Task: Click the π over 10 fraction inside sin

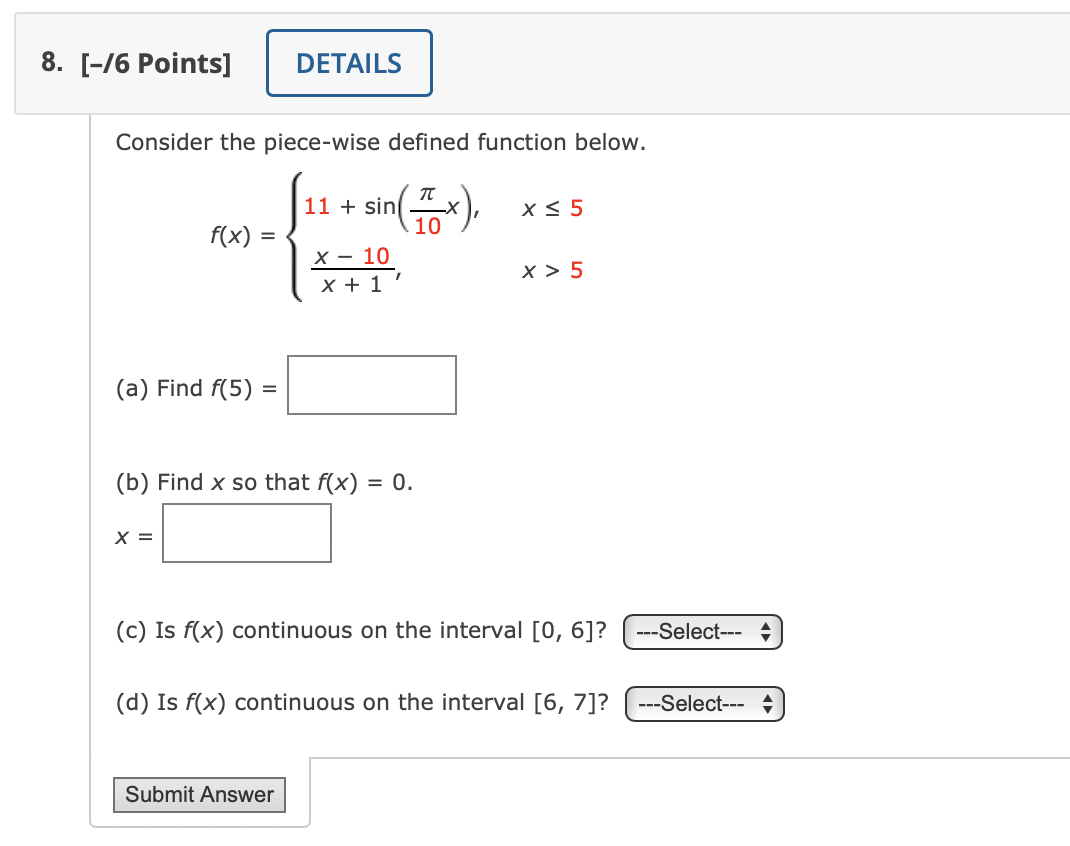Action: (x=428, y=210)
